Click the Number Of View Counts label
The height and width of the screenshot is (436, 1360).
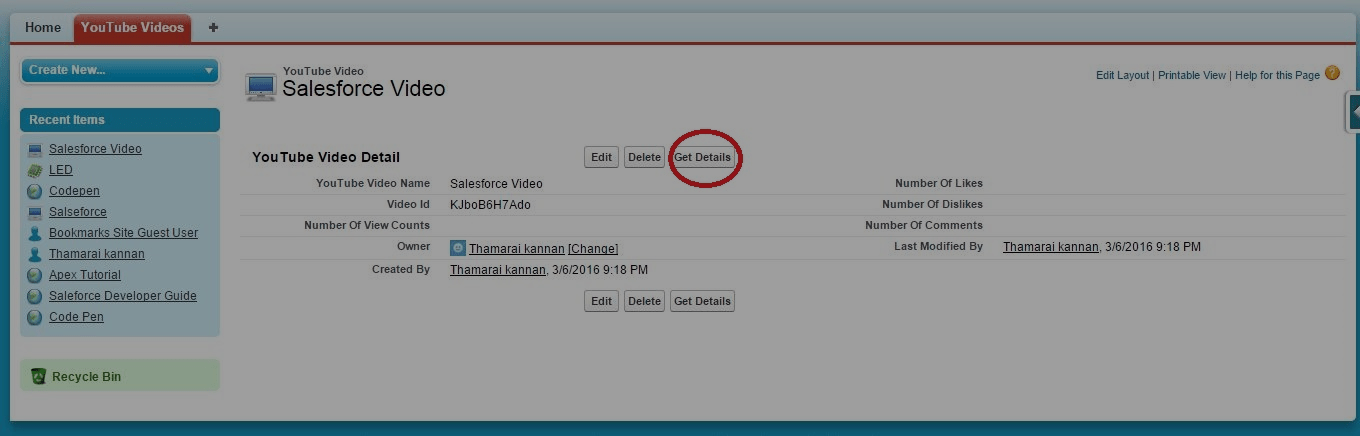click(x=367, y=225)
